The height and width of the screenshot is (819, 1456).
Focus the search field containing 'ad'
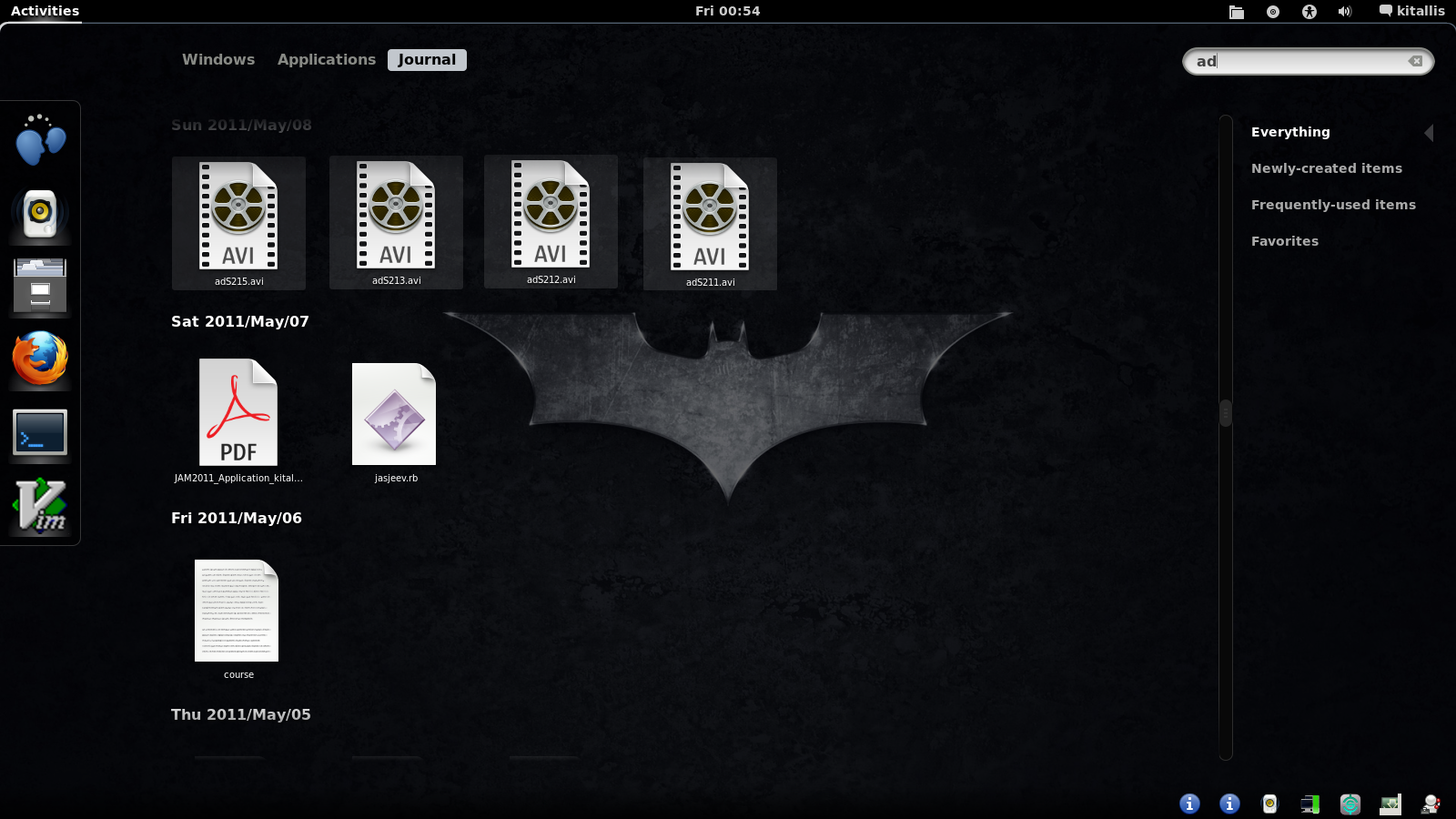[1308, 61]
